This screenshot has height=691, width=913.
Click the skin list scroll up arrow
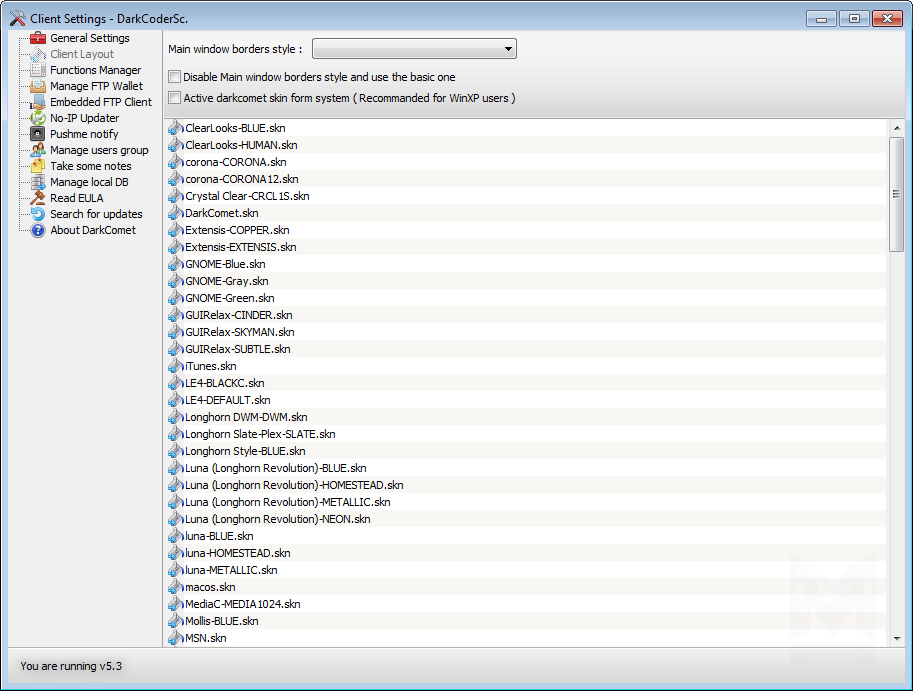click(897, 127)
